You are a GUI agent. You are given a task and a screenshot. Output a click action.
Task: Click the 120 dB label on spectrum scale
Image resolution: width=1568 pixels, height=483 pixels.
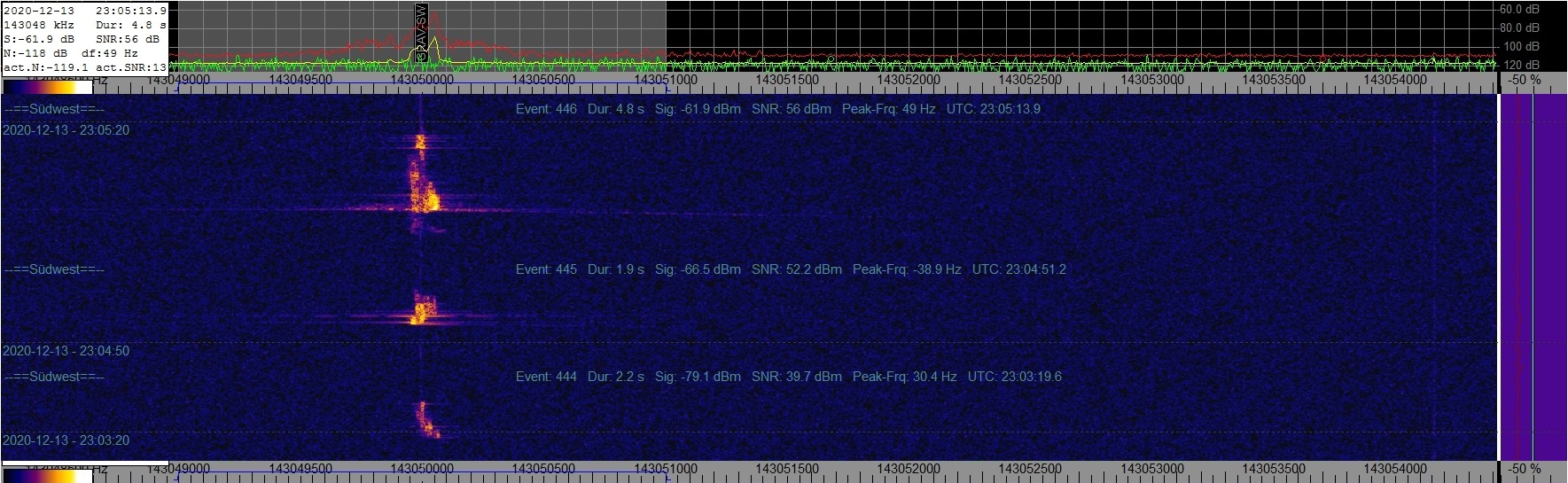point(1519,65)
